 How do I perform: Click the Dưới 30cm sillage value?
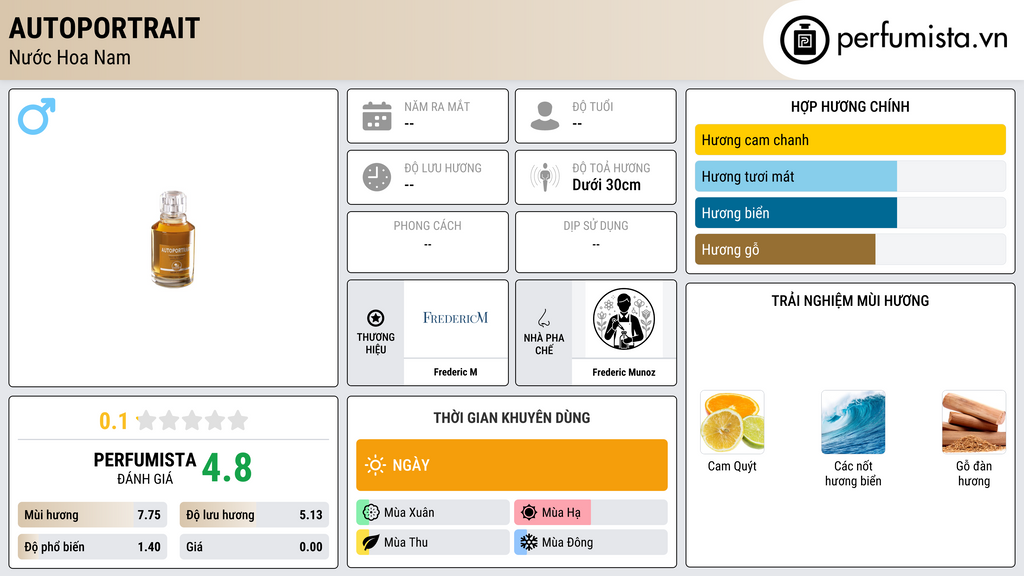point(607,185)
